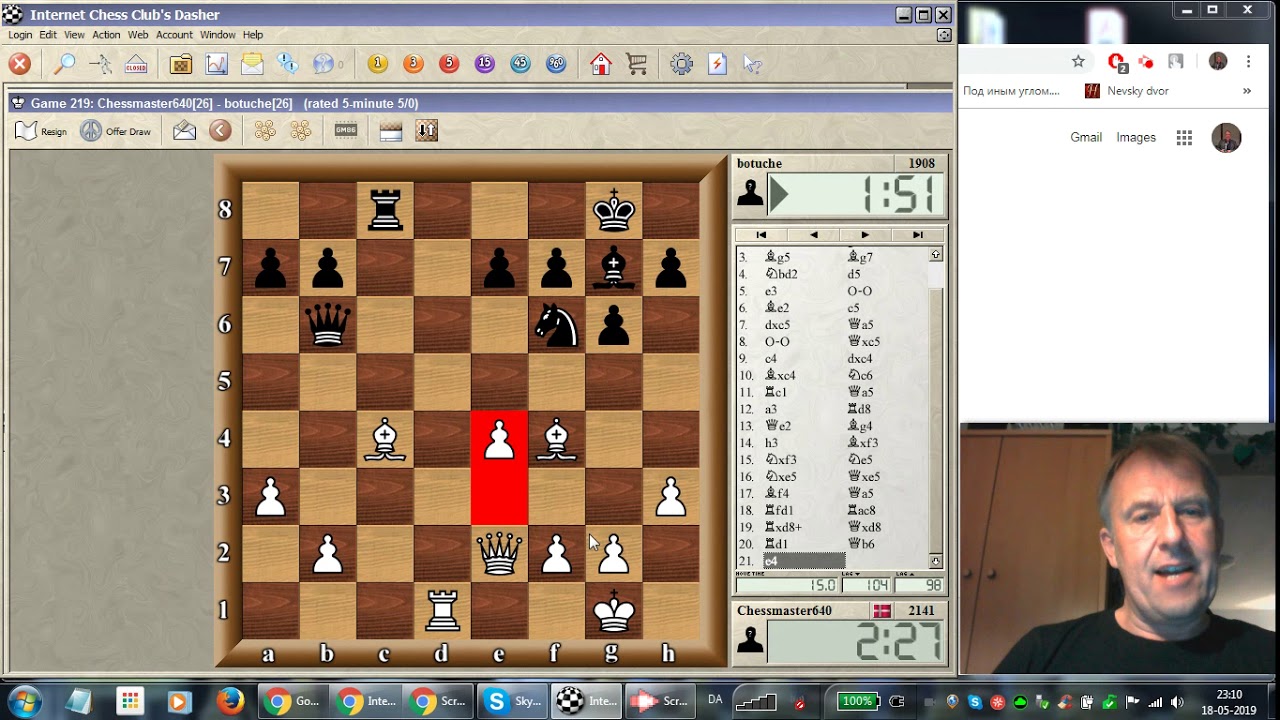
Task: Click the cursor question-mark help icon
Action: (753, 64)
